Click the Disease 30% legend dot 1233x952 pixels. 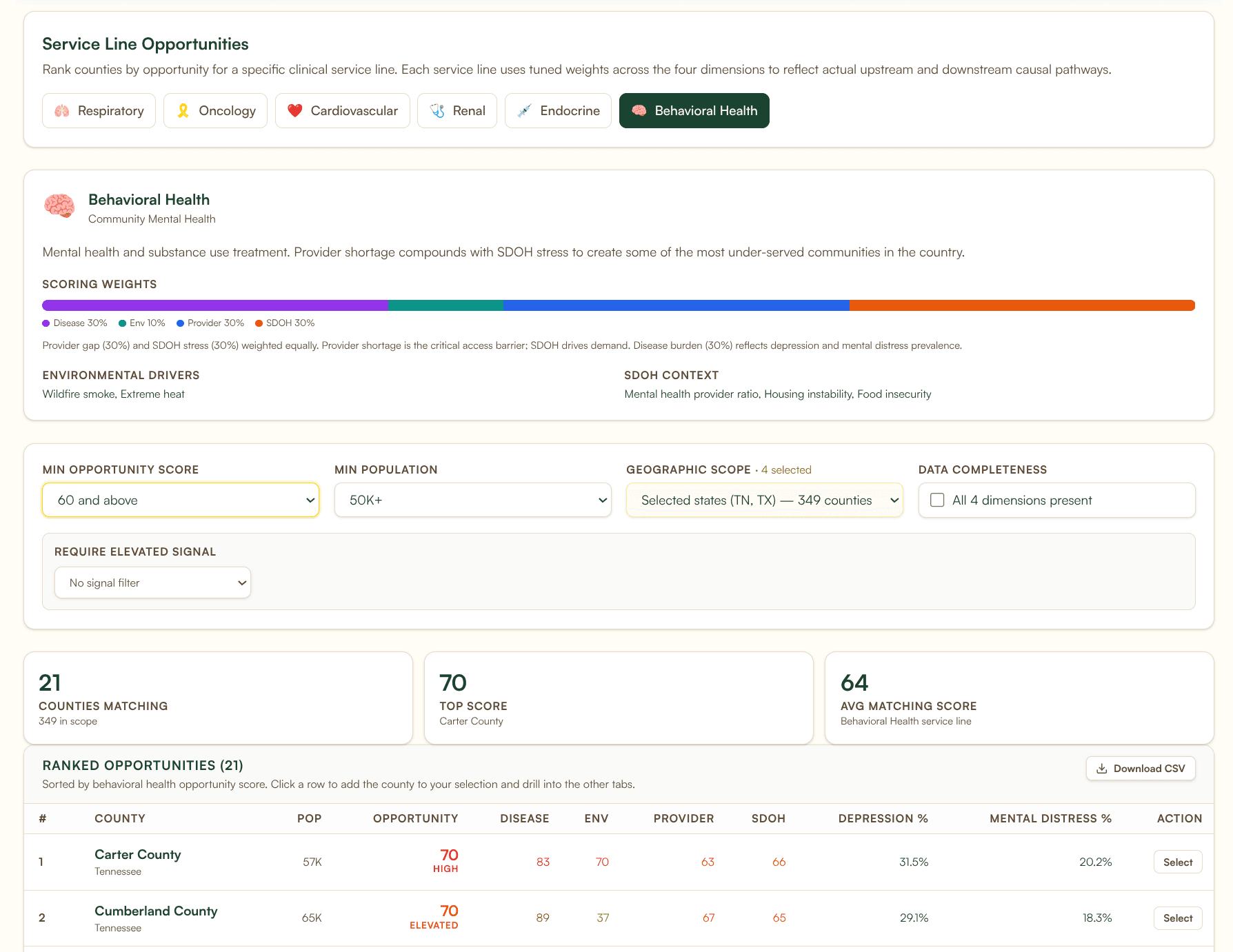pos(46,323)
